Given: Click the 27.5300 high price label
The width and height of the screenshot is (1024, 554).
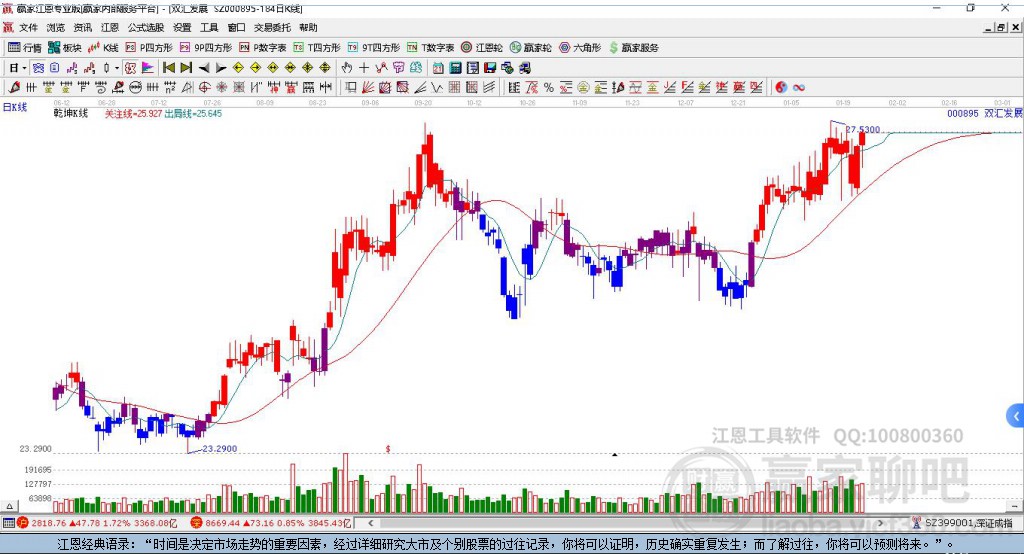Looking at the screenshot, I should (863, 129).
